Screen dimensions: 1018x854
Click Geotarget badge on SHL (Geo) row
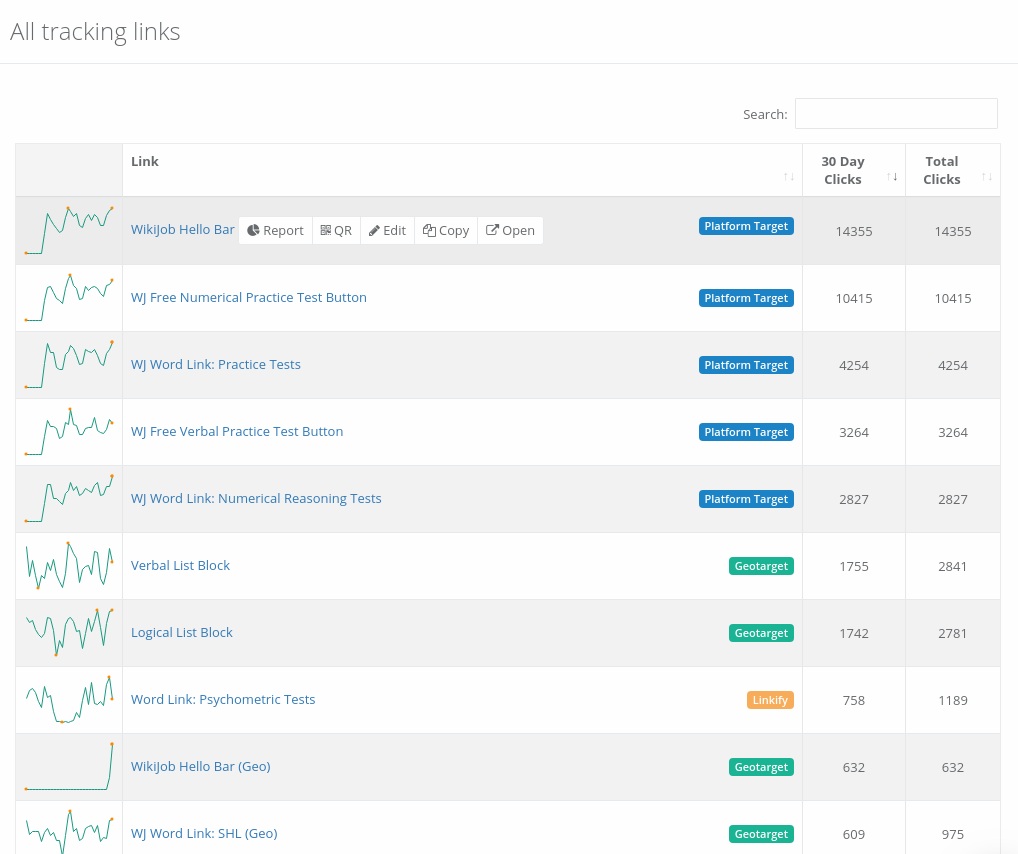point(761,834)
